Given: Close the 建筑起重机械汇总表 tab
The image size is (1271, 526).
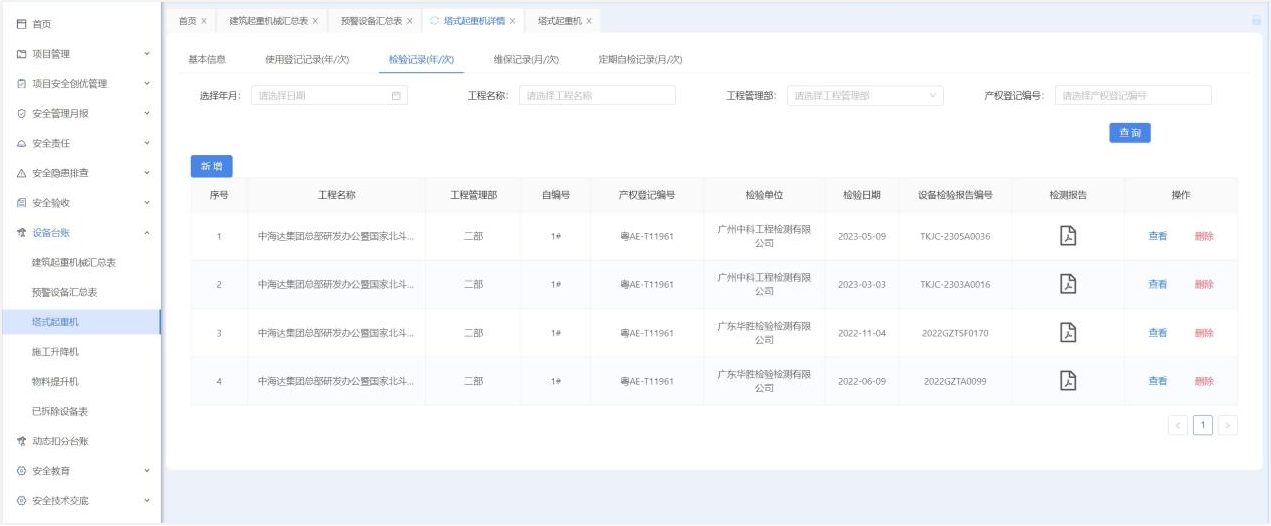Looking at the screenshot, I should (315, 21).
